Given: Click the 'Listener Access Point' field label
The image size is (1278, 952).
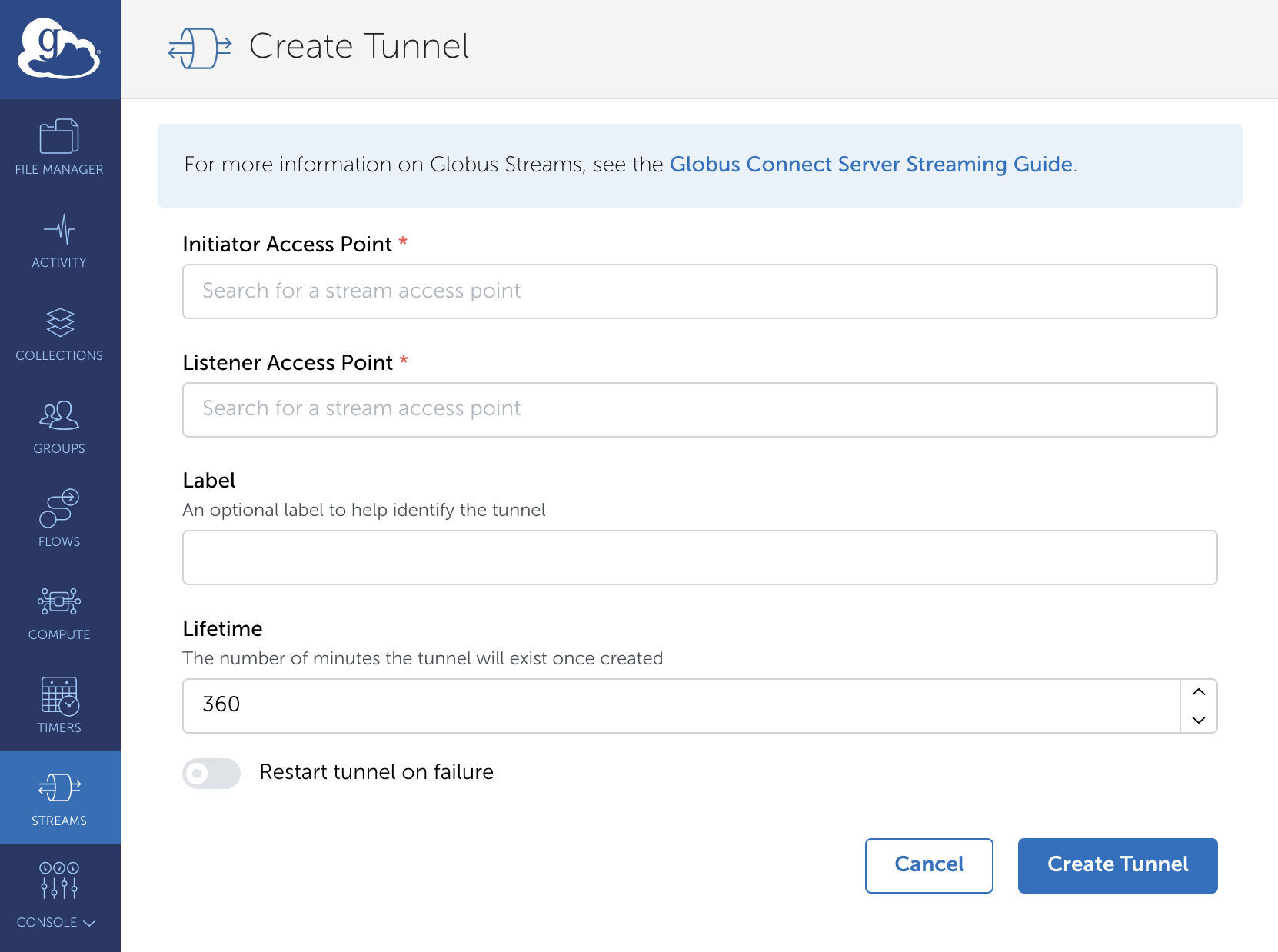Looking at the screenshot, I should (x=288, y=363).
